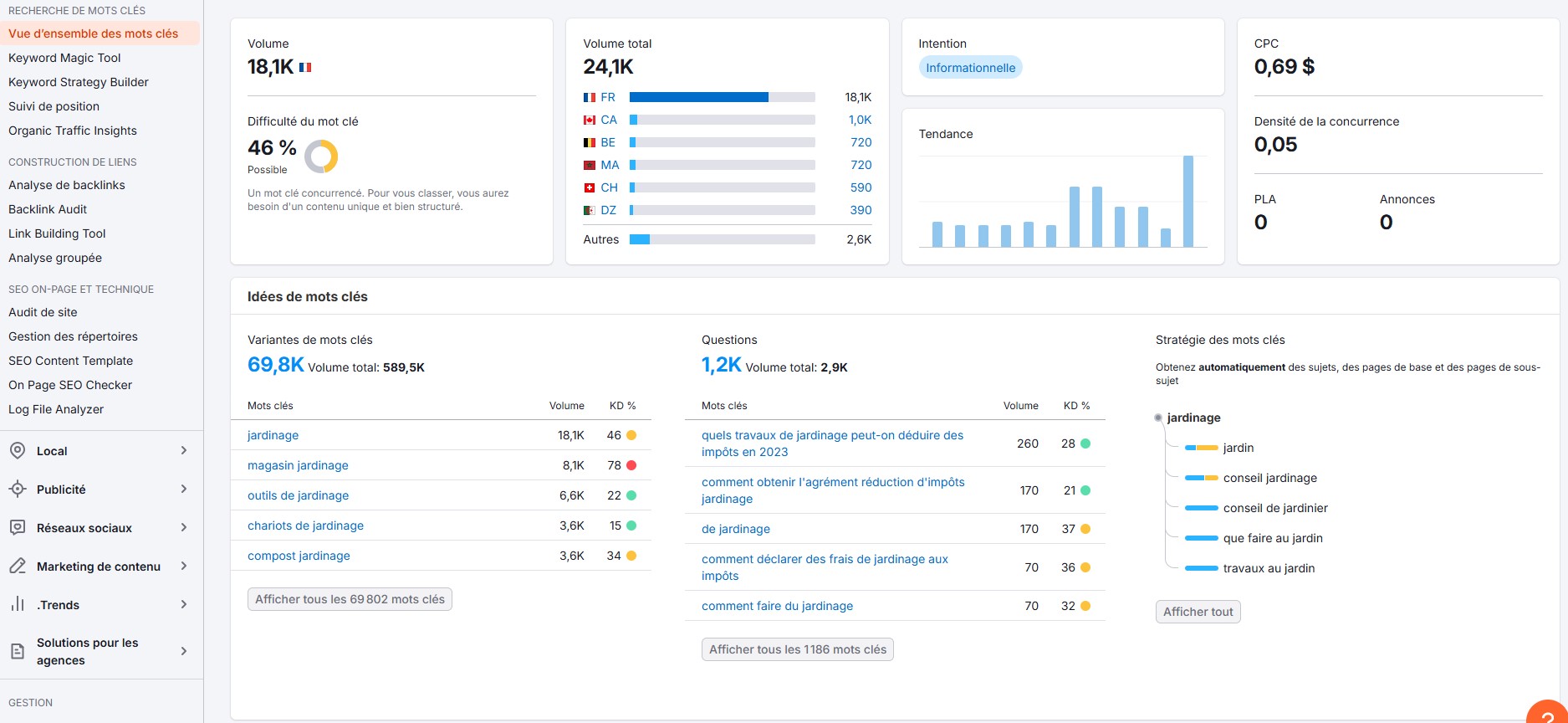
Task: Expand the Marketing de contenu chevron
Action: pos(184,567)
